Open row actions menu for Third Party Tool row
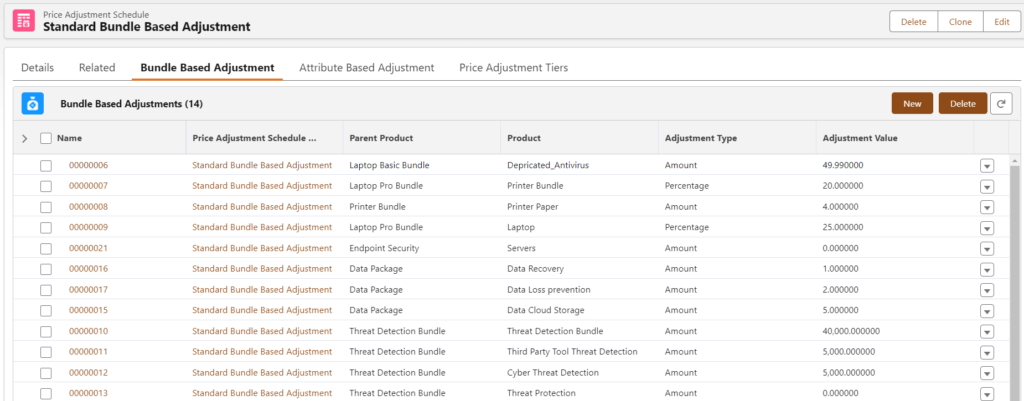The height and width of the screenshot is (401, 1024). point(987,353)
